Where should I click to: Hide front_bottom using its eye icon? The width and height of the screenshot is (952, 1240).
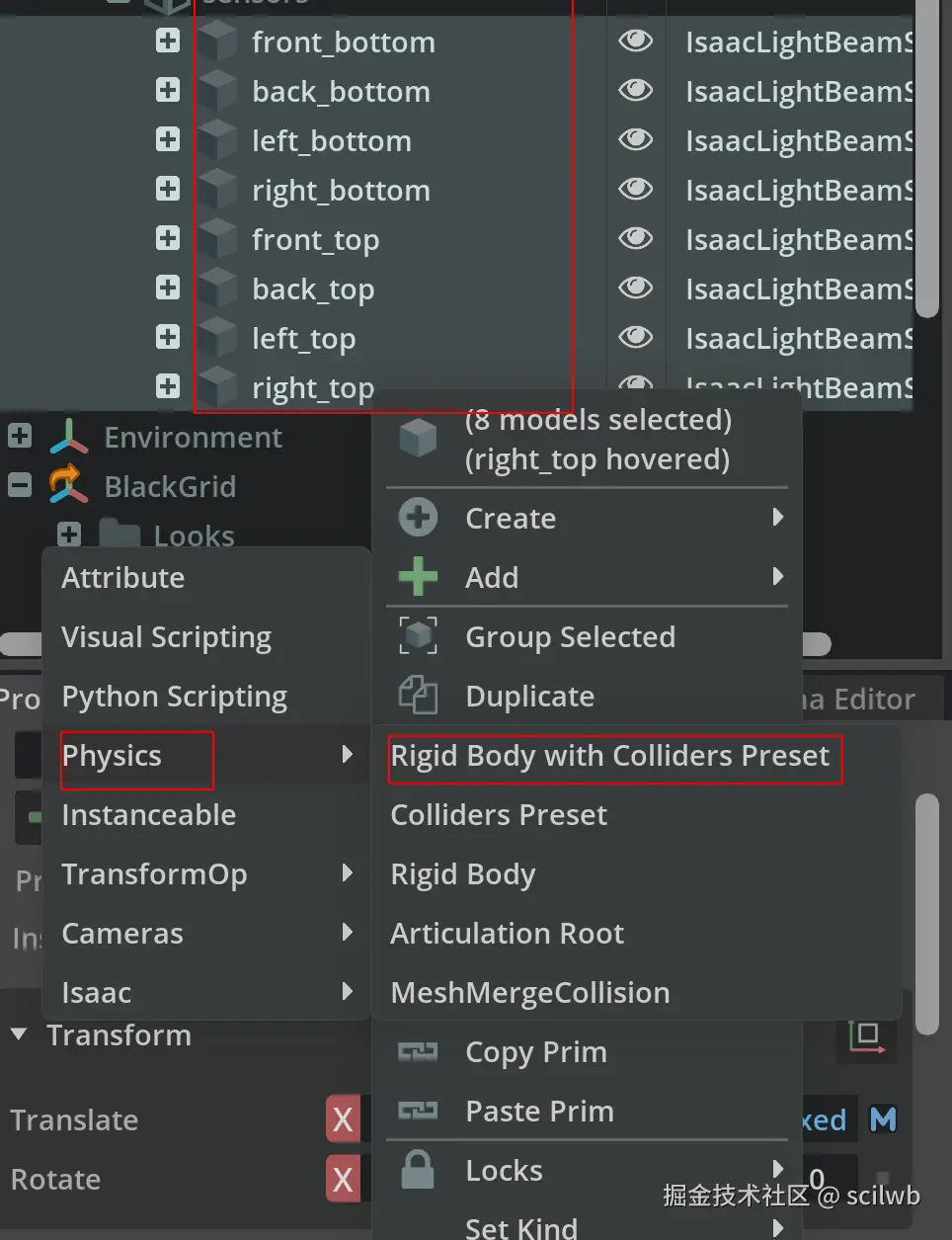tap(635, 41)
